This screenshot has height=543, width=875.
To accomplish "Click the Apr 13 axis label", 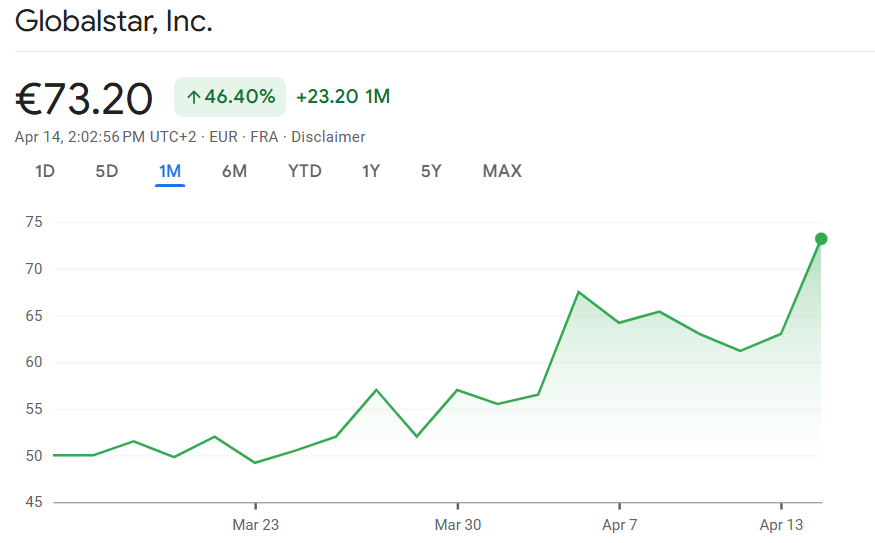I will pyautogui.click(x=781, y=525).
